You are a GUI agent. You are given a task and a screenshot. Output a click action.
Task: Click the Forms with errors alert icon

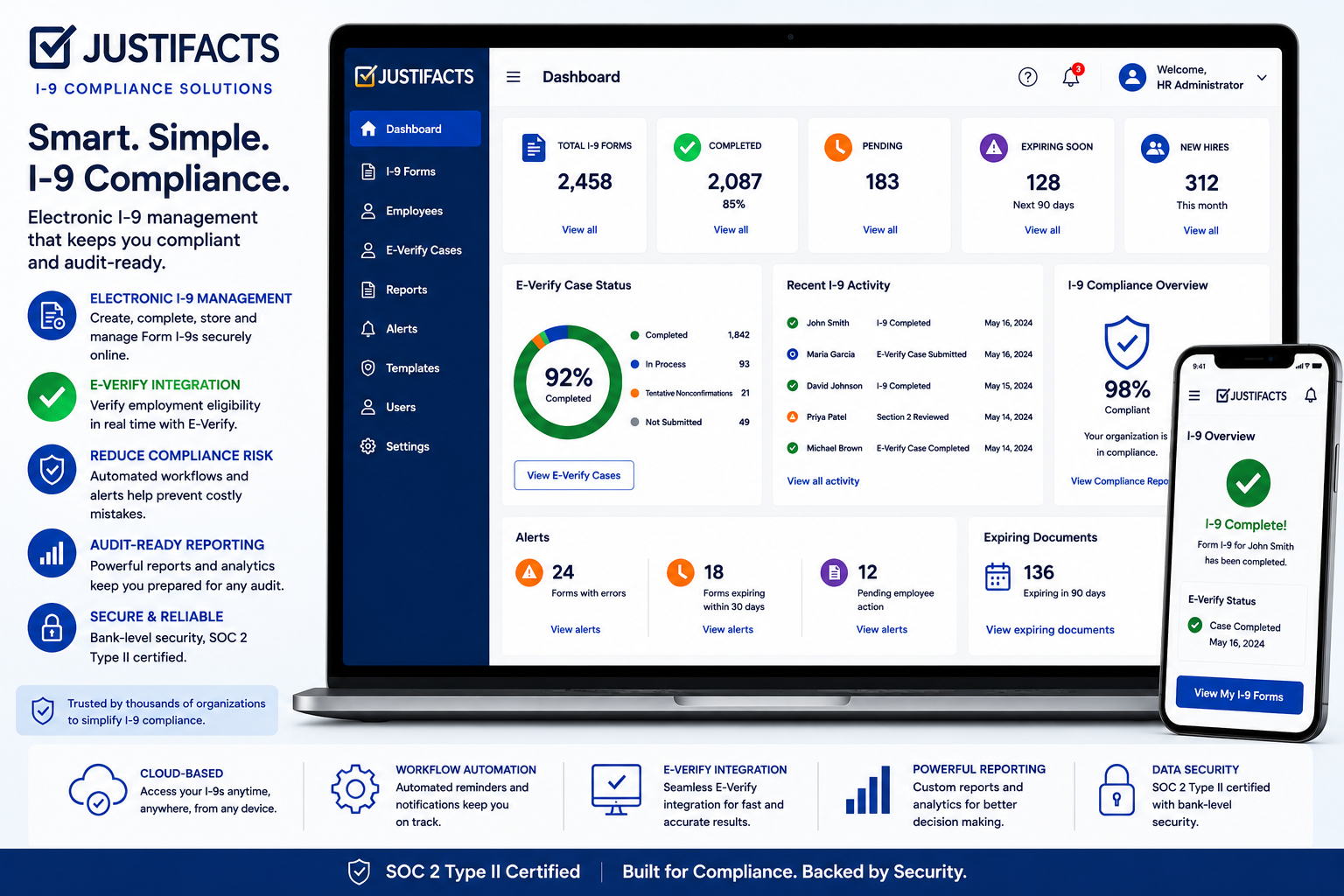pos(528,573)
